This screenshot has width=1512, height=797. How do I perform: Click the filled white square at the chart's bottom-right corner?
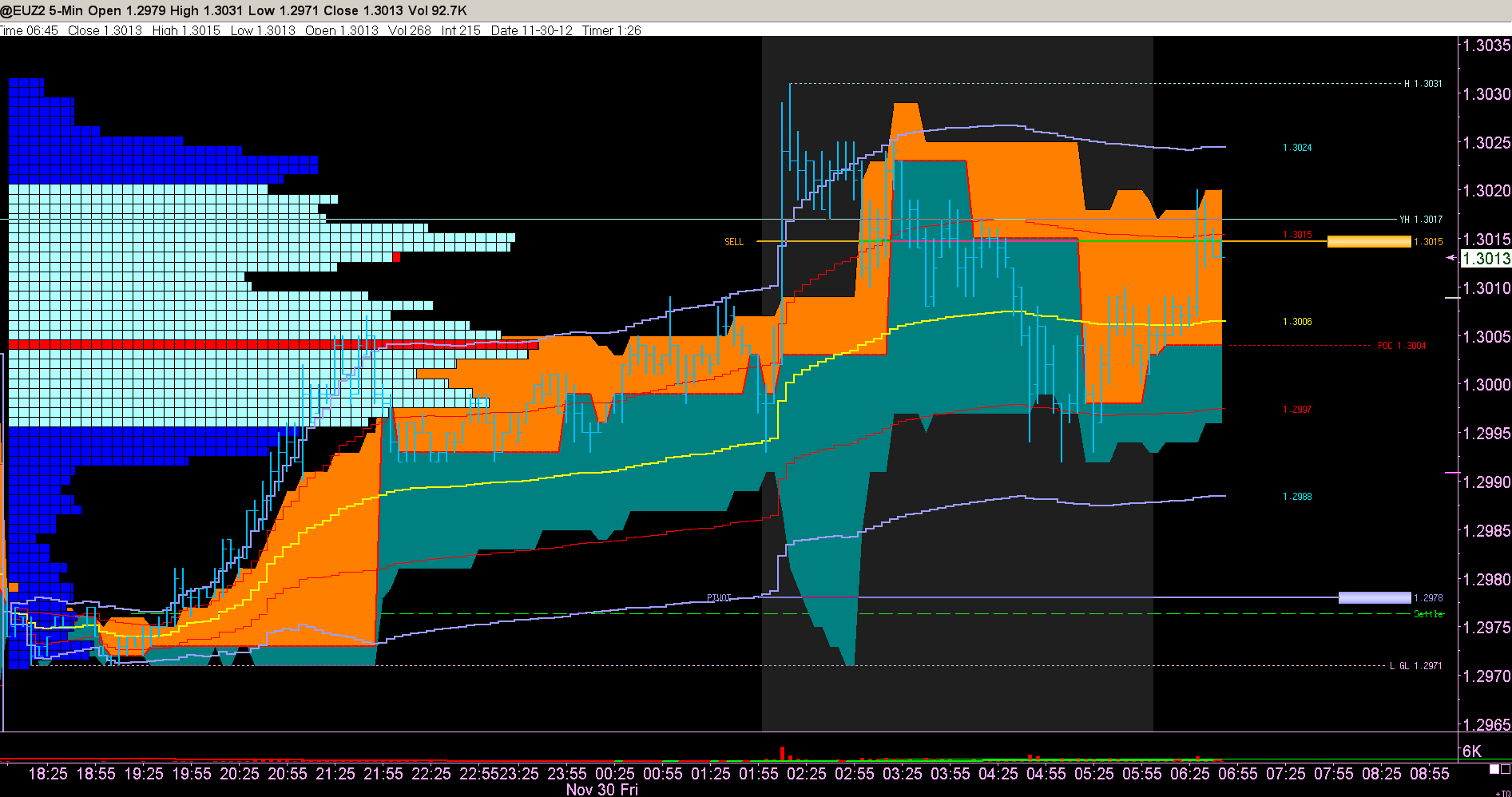[1494, 770]
